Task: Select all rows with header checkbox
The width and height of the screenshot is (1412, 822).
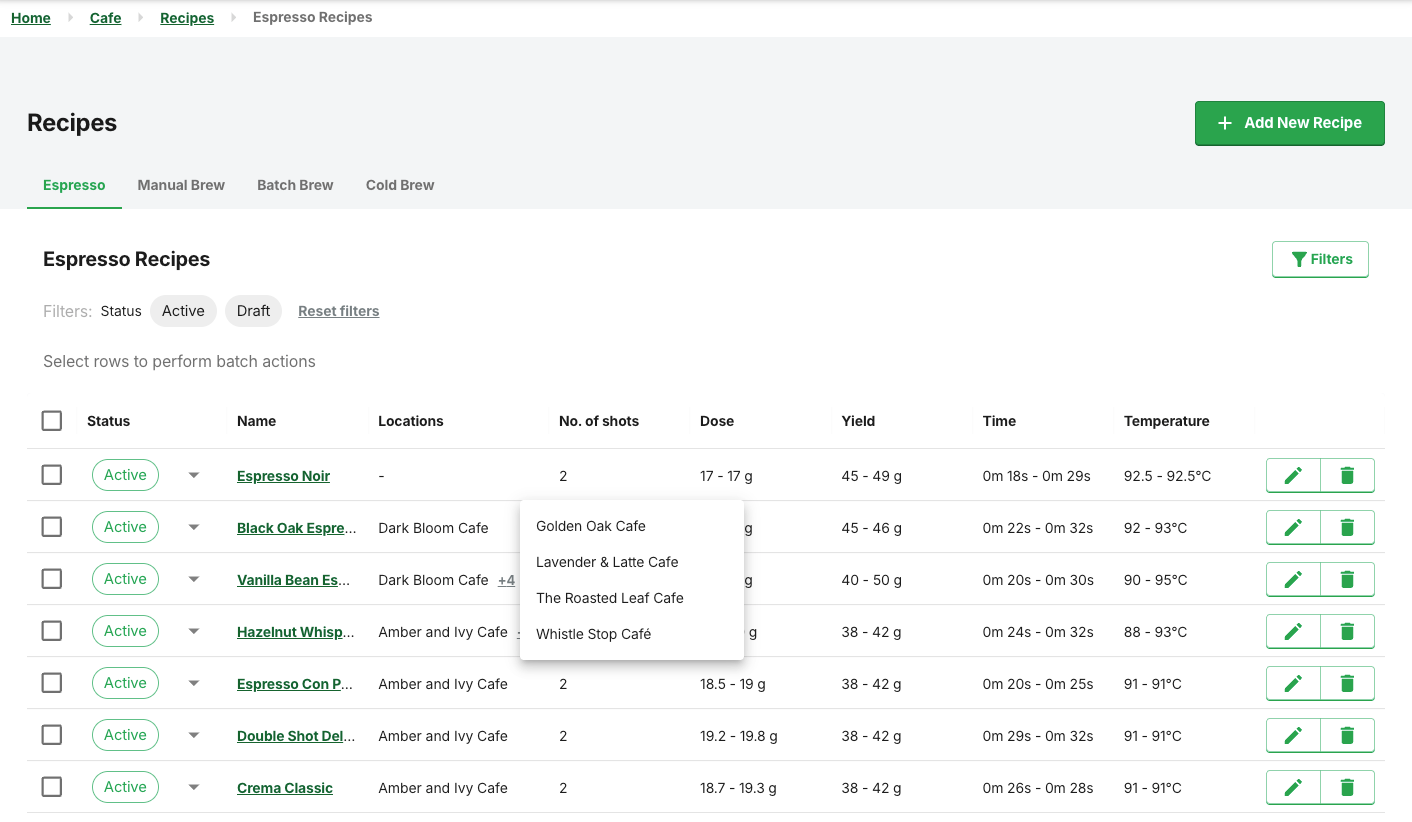Action: (52, 421)
